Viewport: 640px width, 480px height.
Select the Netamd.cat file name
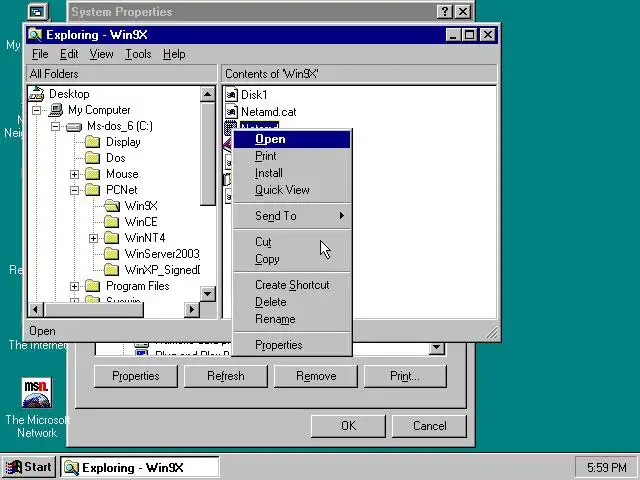[269, 112]
